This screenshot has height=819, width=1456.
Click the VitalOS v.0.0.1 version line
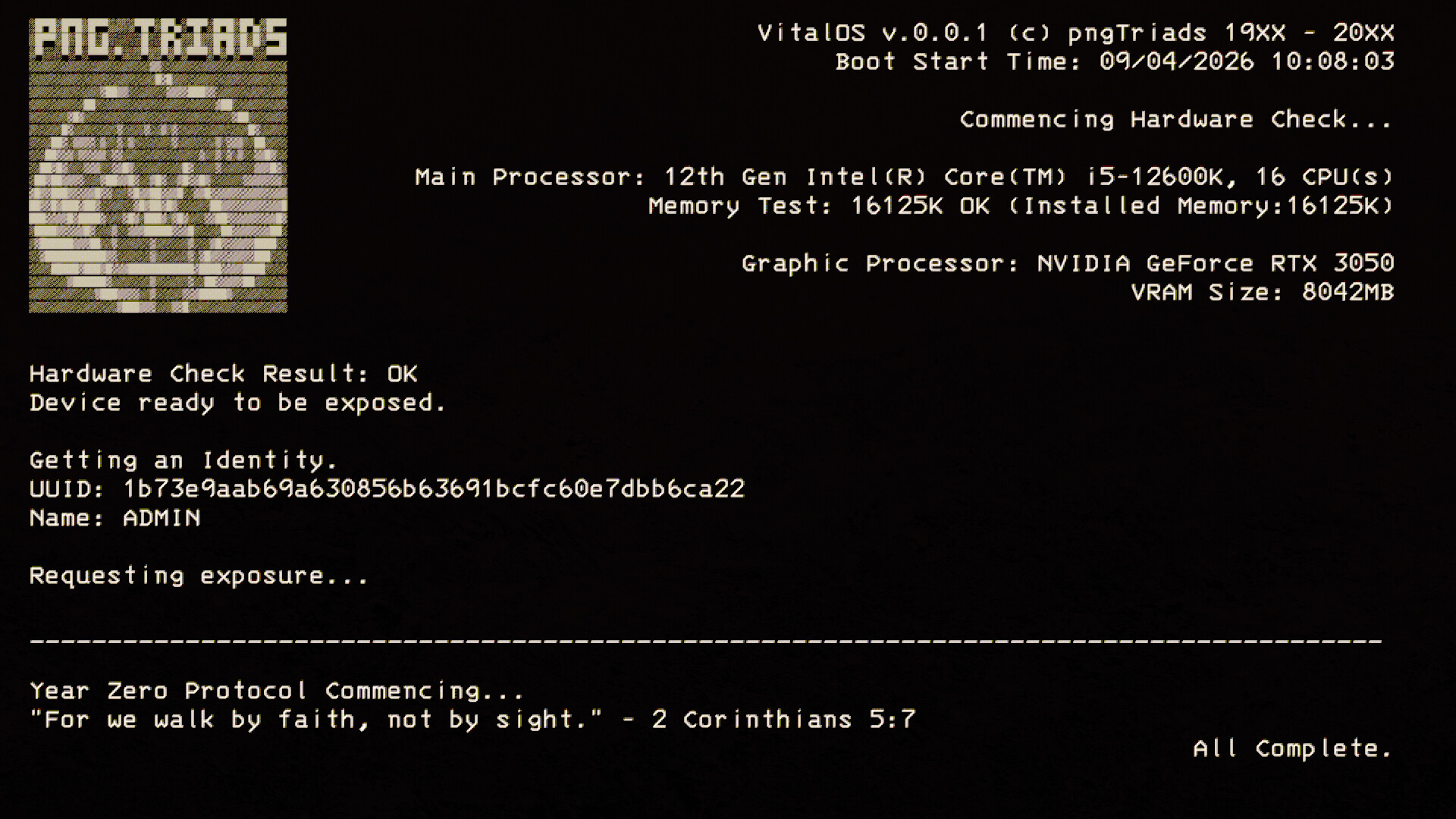coord(1075,33)
